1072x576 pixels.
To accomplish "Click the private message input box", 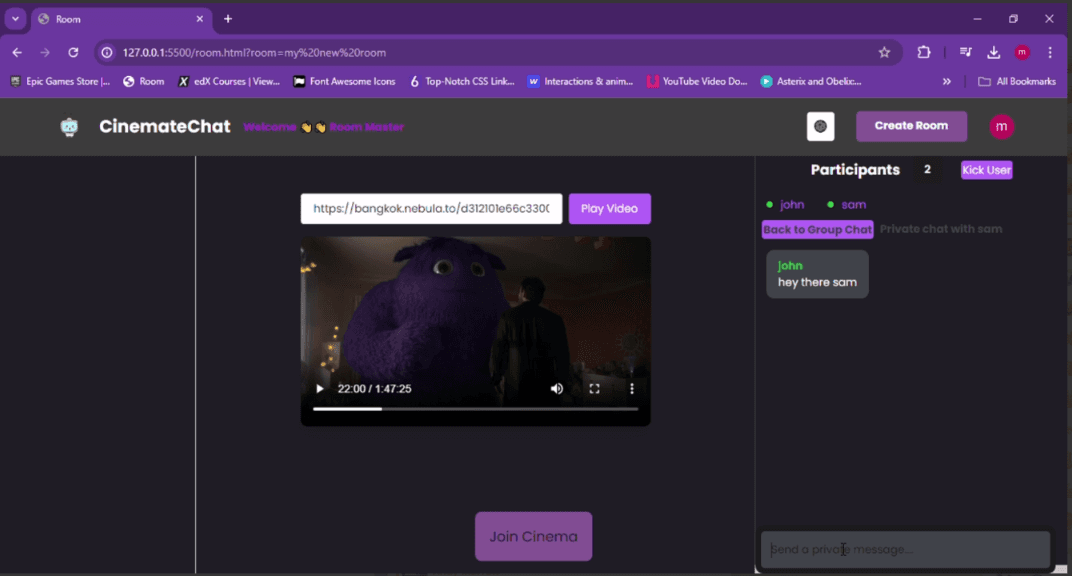I will tap(905, 549).
